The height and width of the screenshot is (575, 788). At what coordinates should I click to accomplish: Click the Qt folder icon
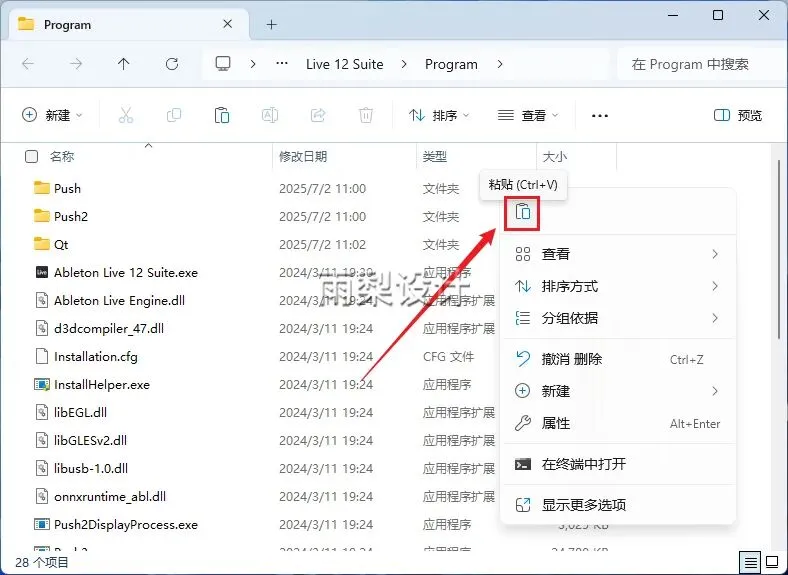pyautogui.click(x=42, y=244)
